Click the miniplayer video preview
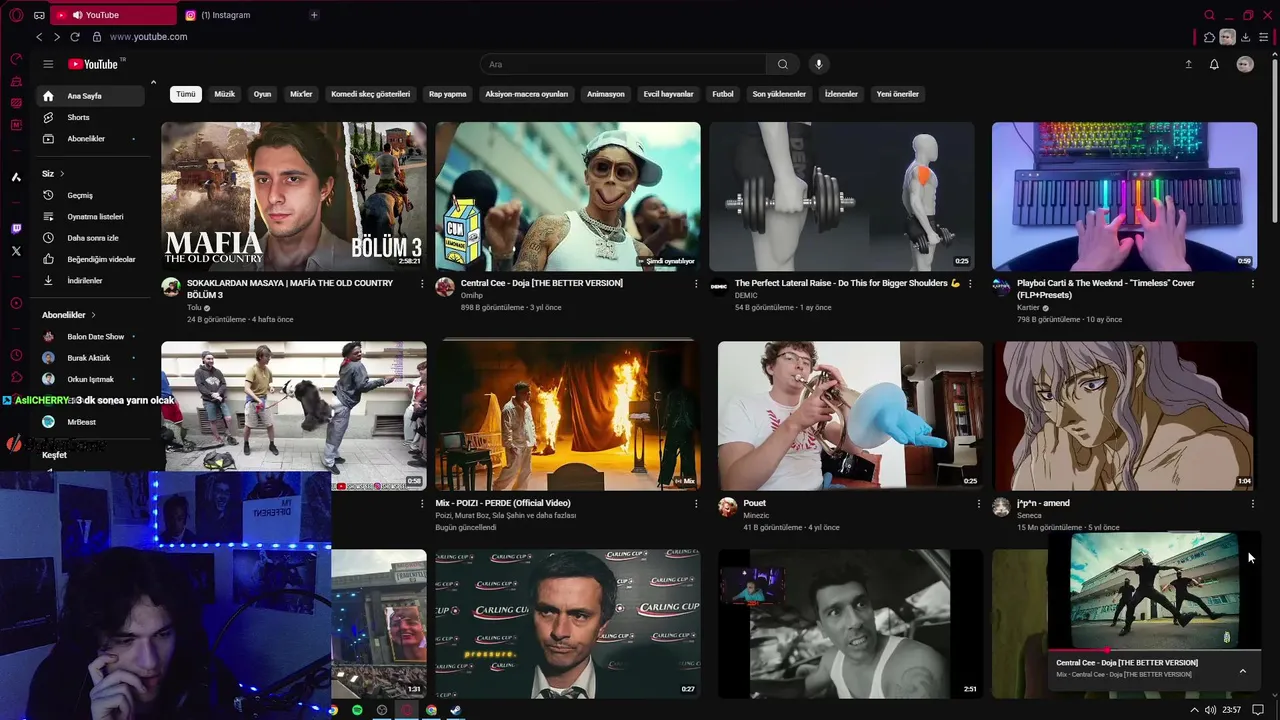Viewport: 1280px width, 720px height. pyautogui.click(x=1154, y=590)
